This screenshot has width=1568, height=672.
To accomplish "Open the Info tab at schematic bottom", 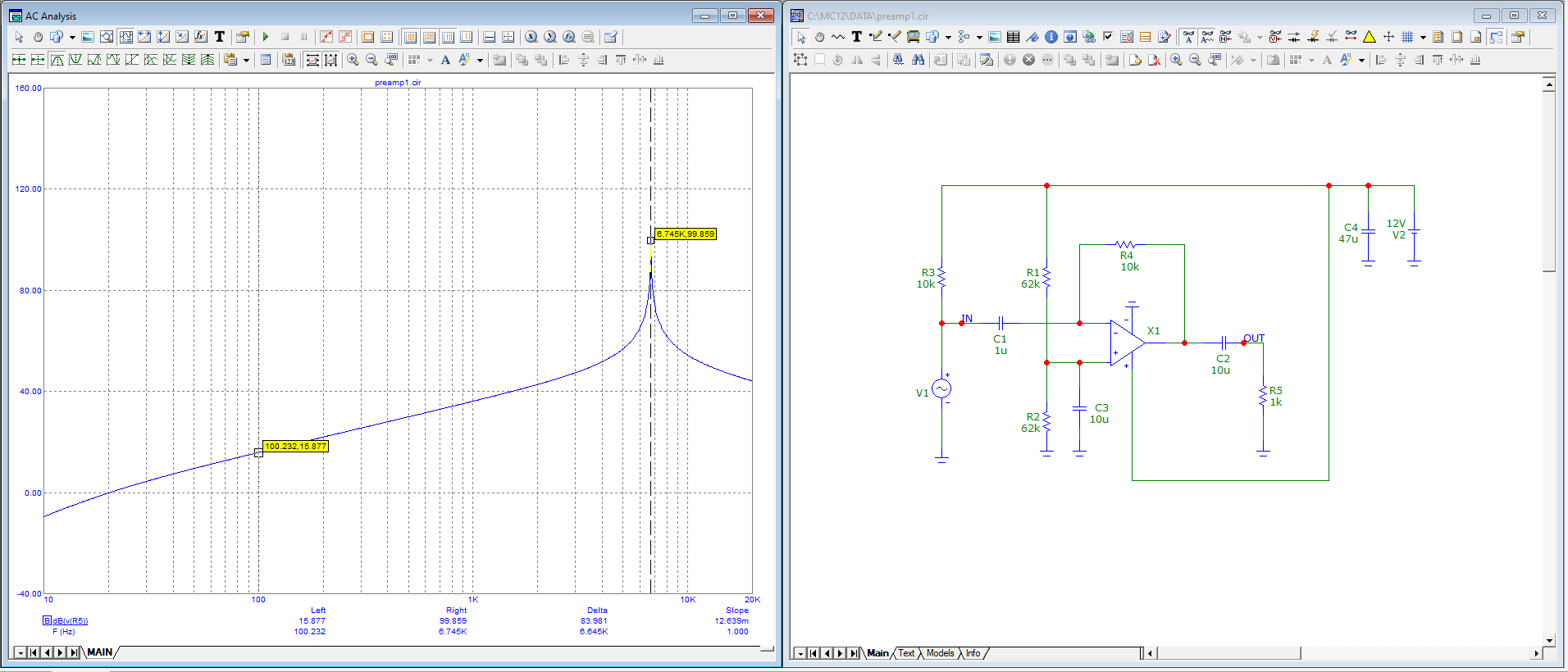I will tap(973, 653).
